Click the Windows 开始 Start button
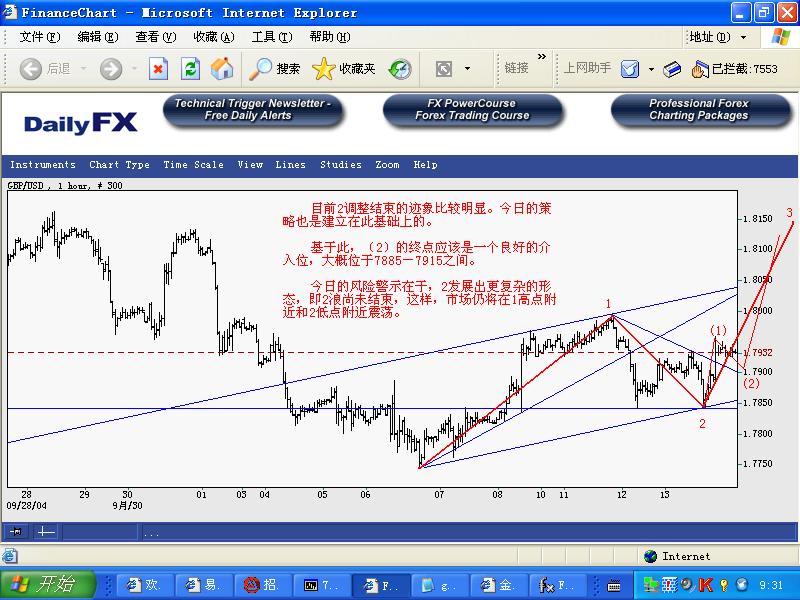This screenshot has height=600, width=800. (48, 584)
